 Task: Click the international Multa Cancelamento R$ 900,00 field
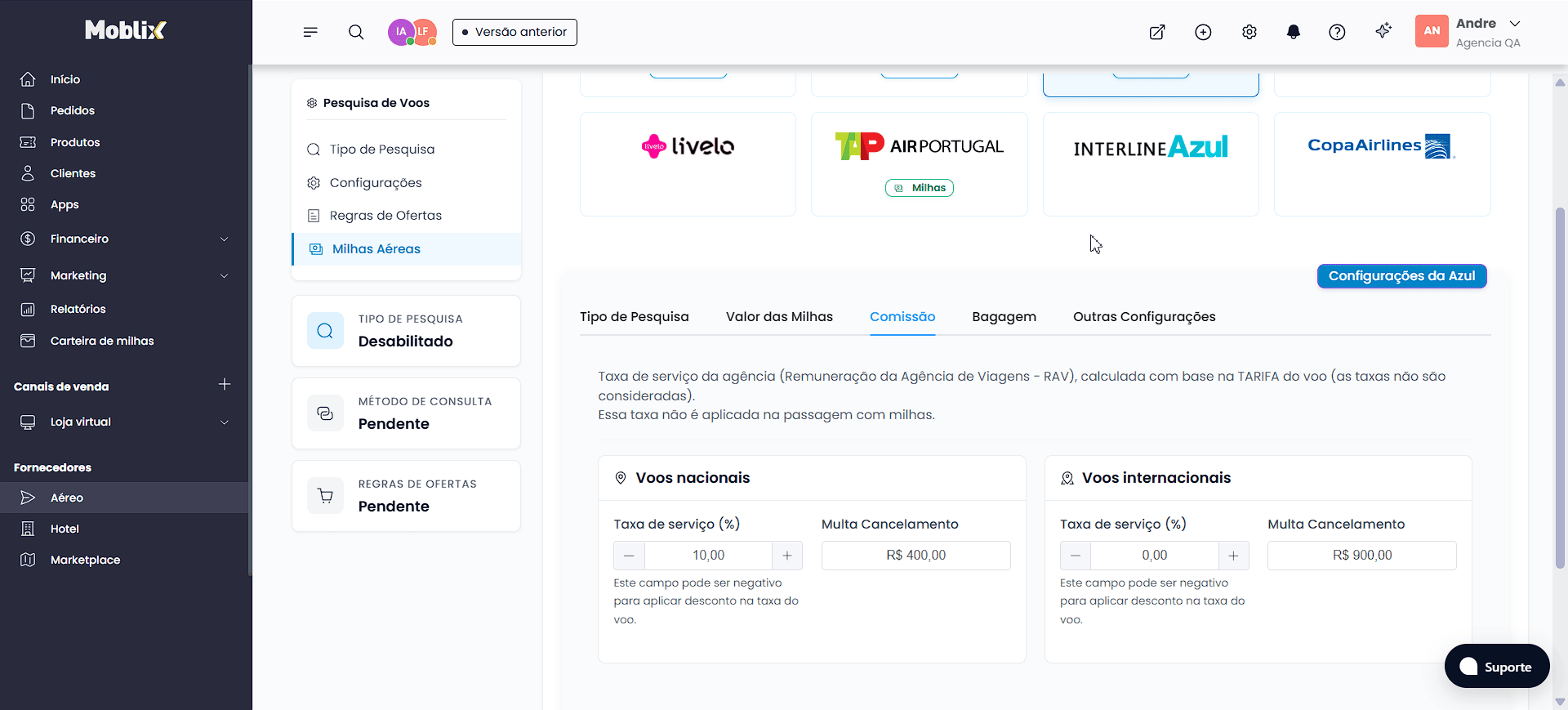coord(1362,556)
